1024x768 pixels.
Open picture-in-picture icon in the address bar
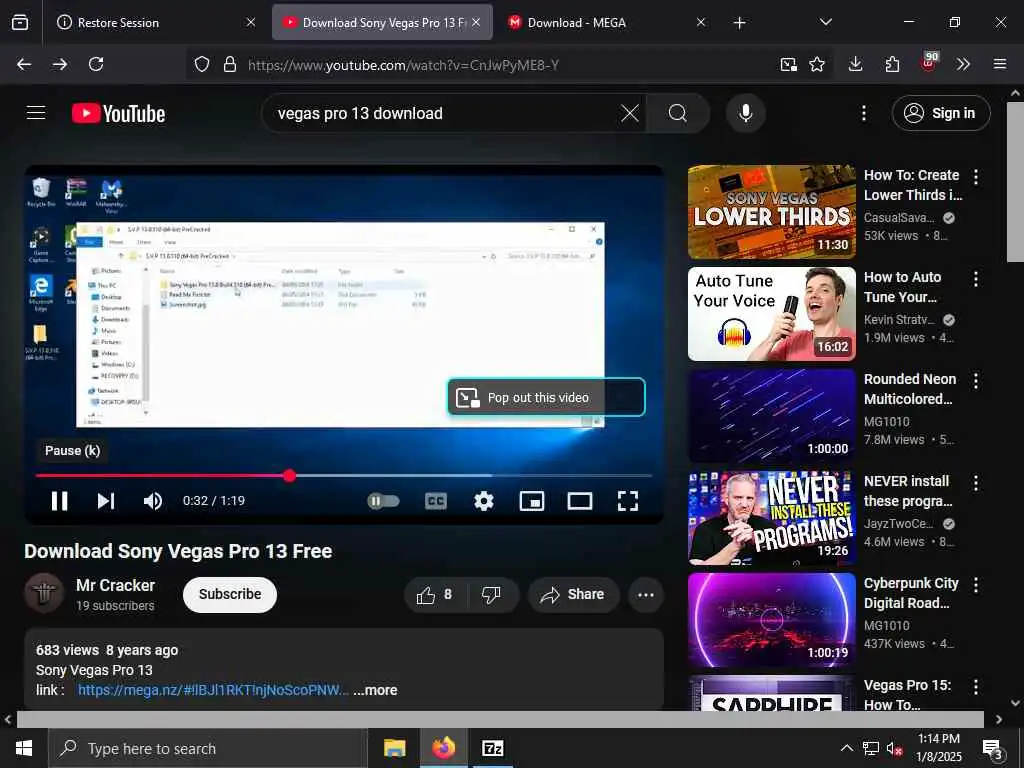788,64
